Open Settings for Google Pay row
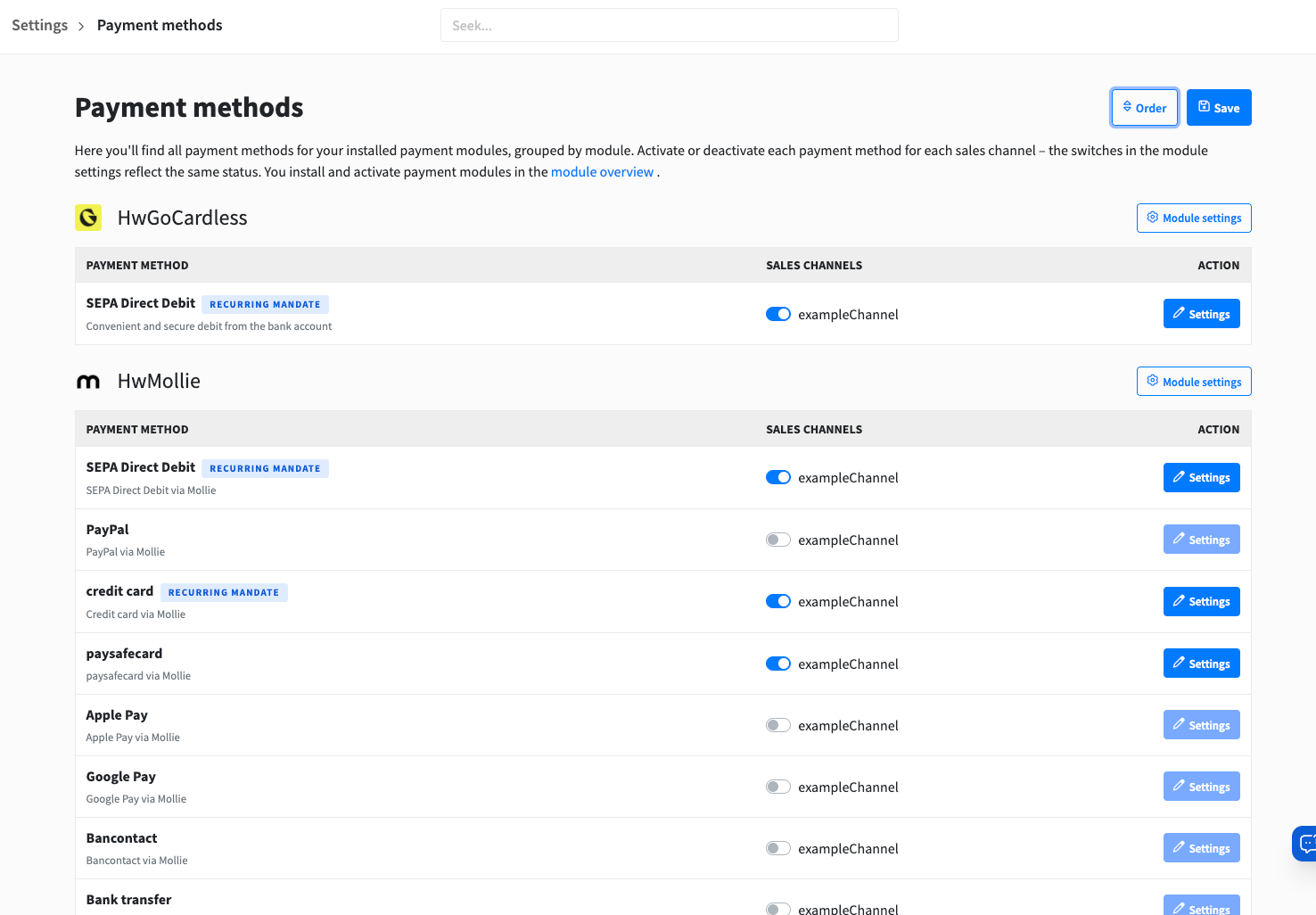 [x=1201, y=787]
